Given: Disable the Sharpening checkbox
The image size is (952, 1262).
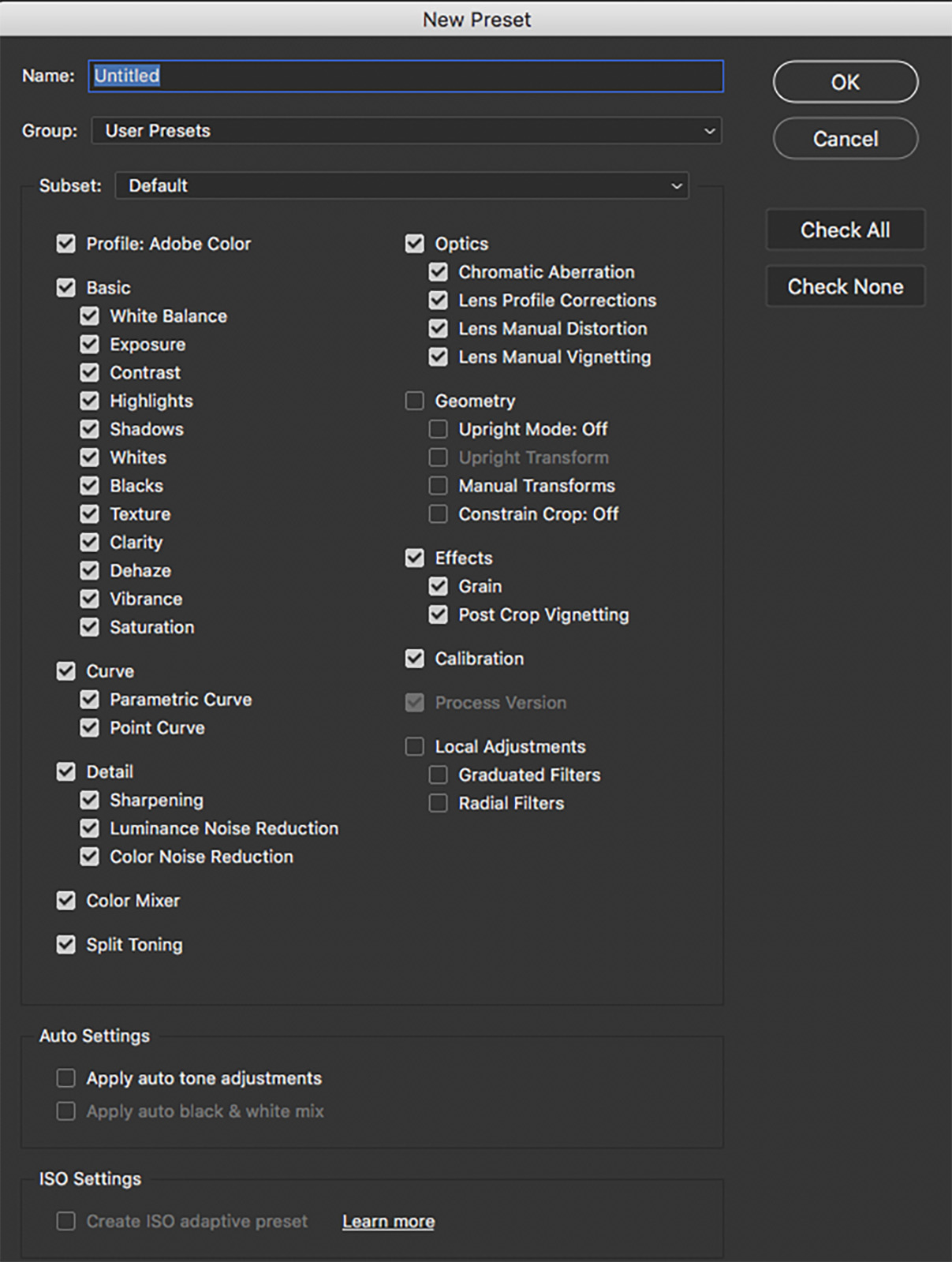Looking at the screenshot, I should (x=90, y=801).
